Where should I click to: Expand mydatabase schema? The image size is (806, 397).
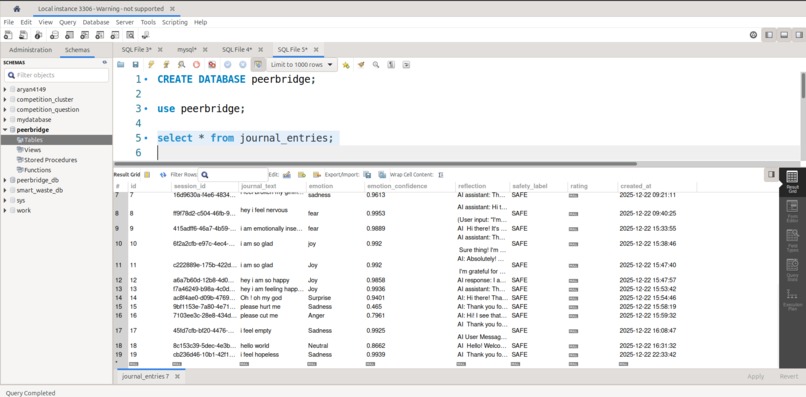point(5,119)
